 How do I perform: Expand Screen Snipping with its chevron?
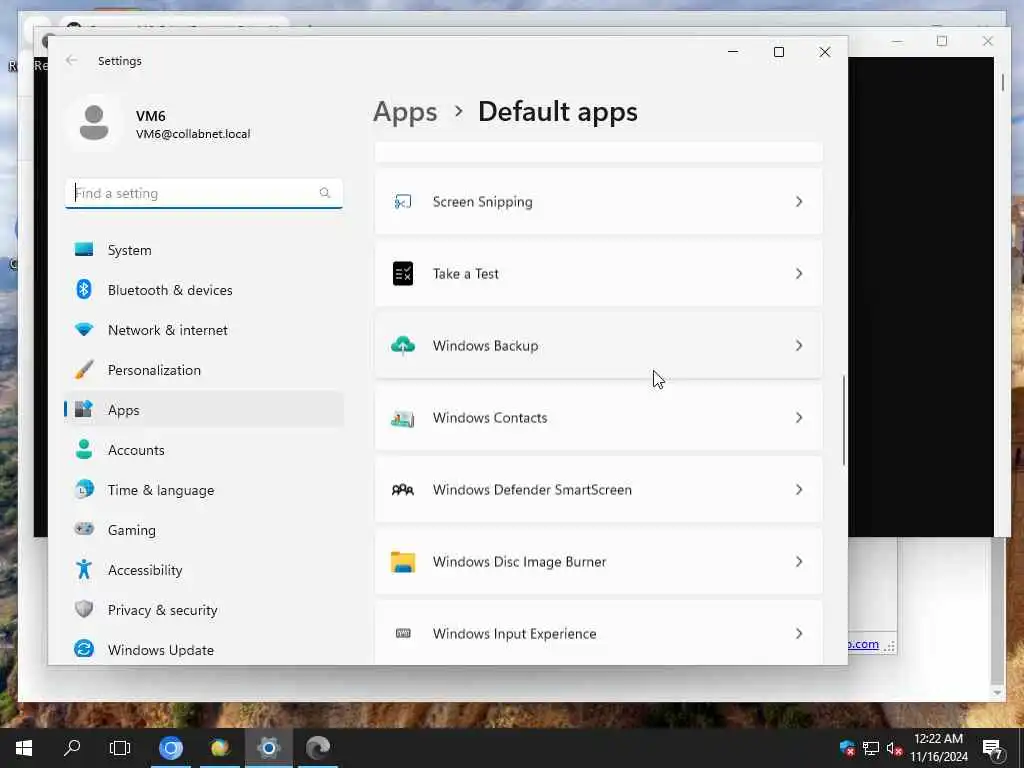pyautogui.click(x=799, y=202)
